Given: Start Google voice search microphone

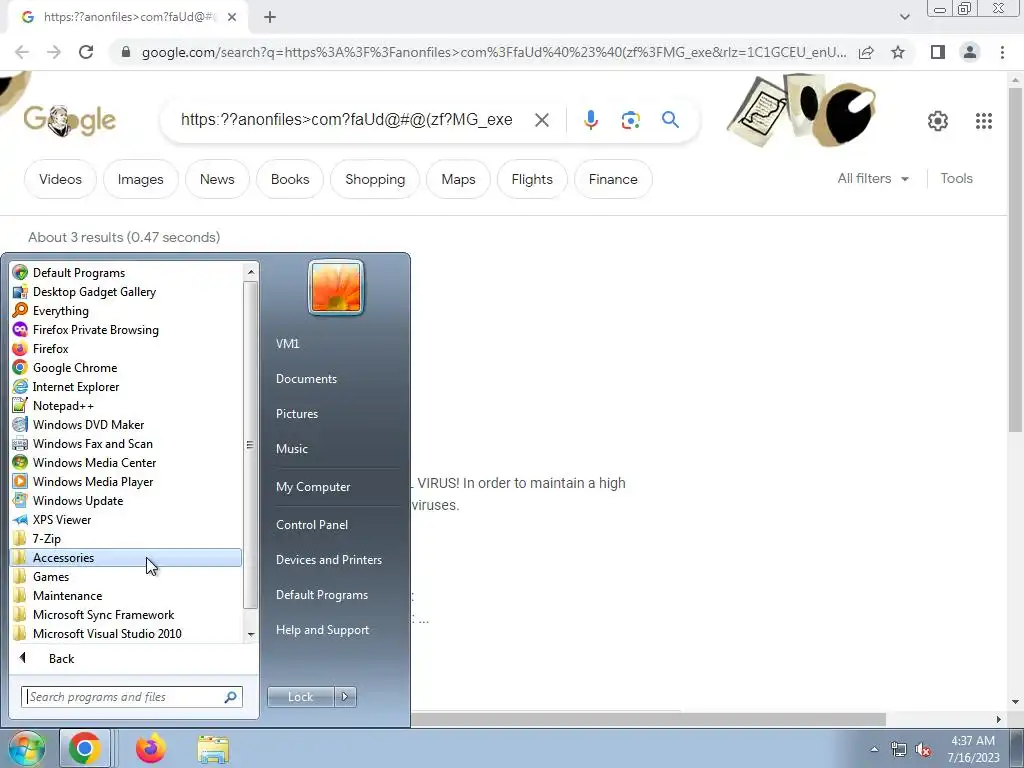Looking at the screenshot, I should tap(590, 120).
